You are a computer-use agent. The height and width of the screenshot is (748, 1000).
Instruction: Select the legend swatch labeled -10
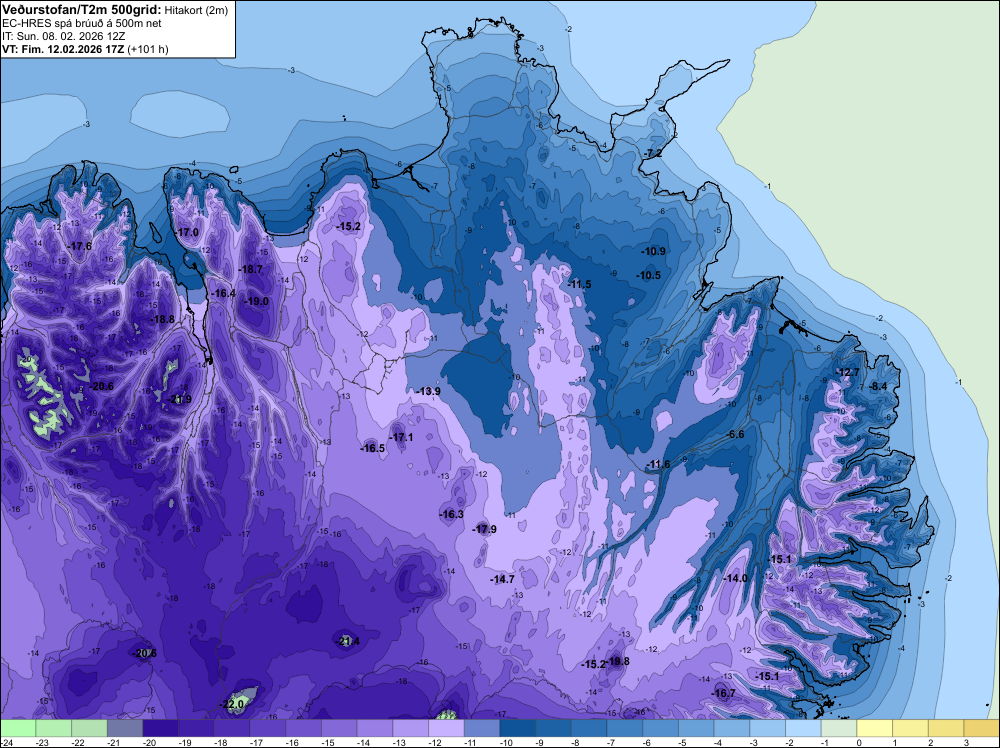[x=518, y=728]
